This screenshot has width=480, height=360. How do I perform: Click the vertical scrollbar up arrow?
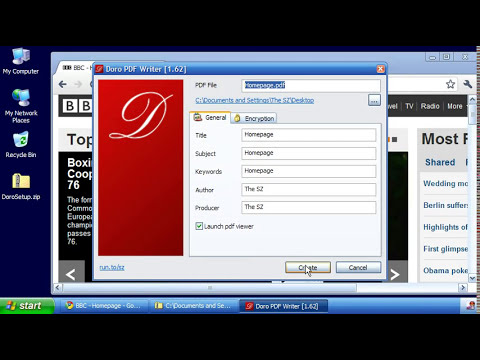472,99
